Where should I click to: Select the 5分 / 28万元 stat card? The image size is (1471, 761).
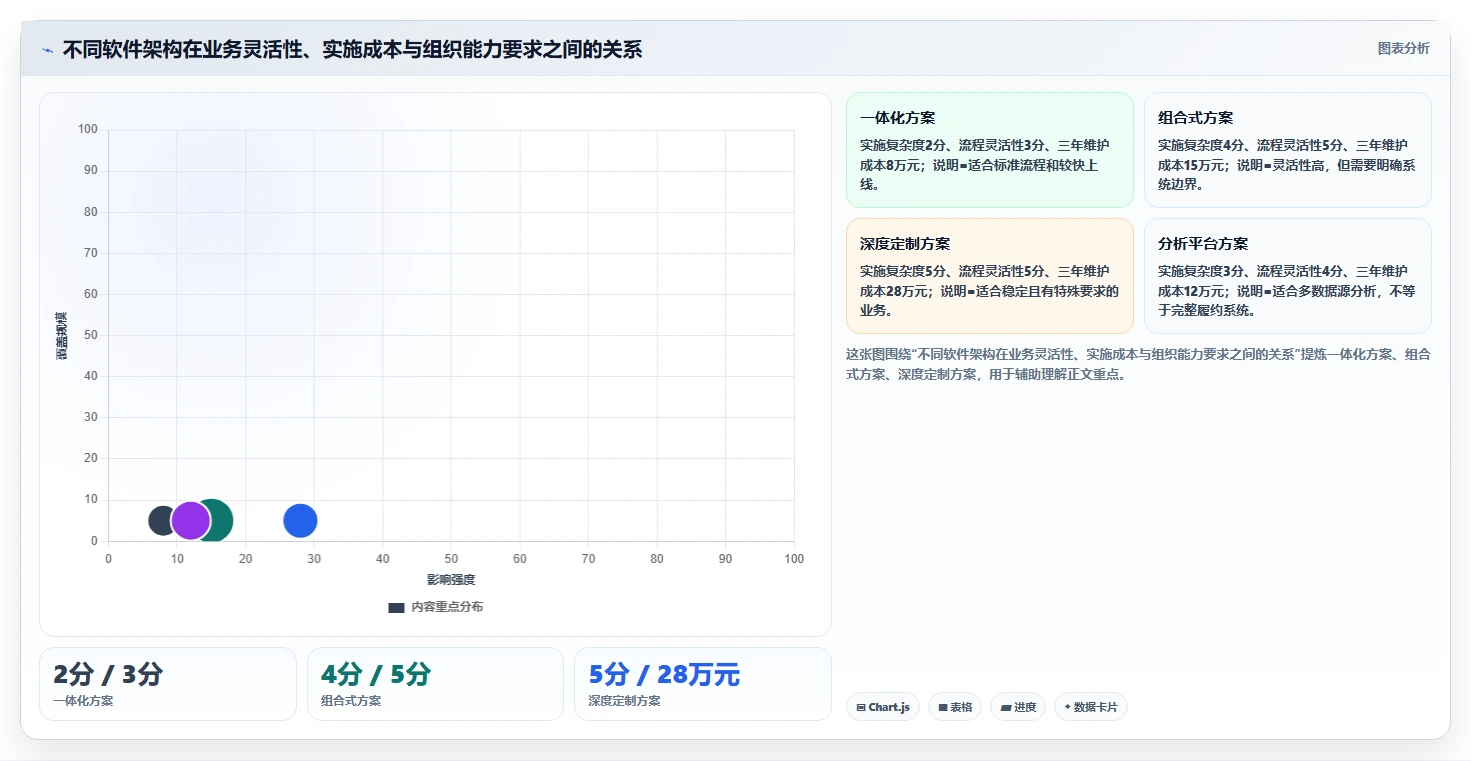click(703, 684)
